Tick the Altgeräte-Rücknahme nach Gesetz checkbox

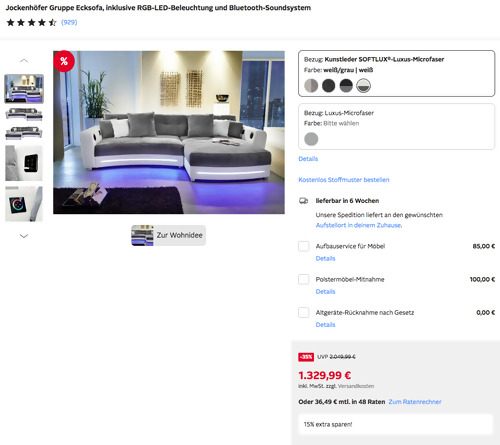[303, 313]
